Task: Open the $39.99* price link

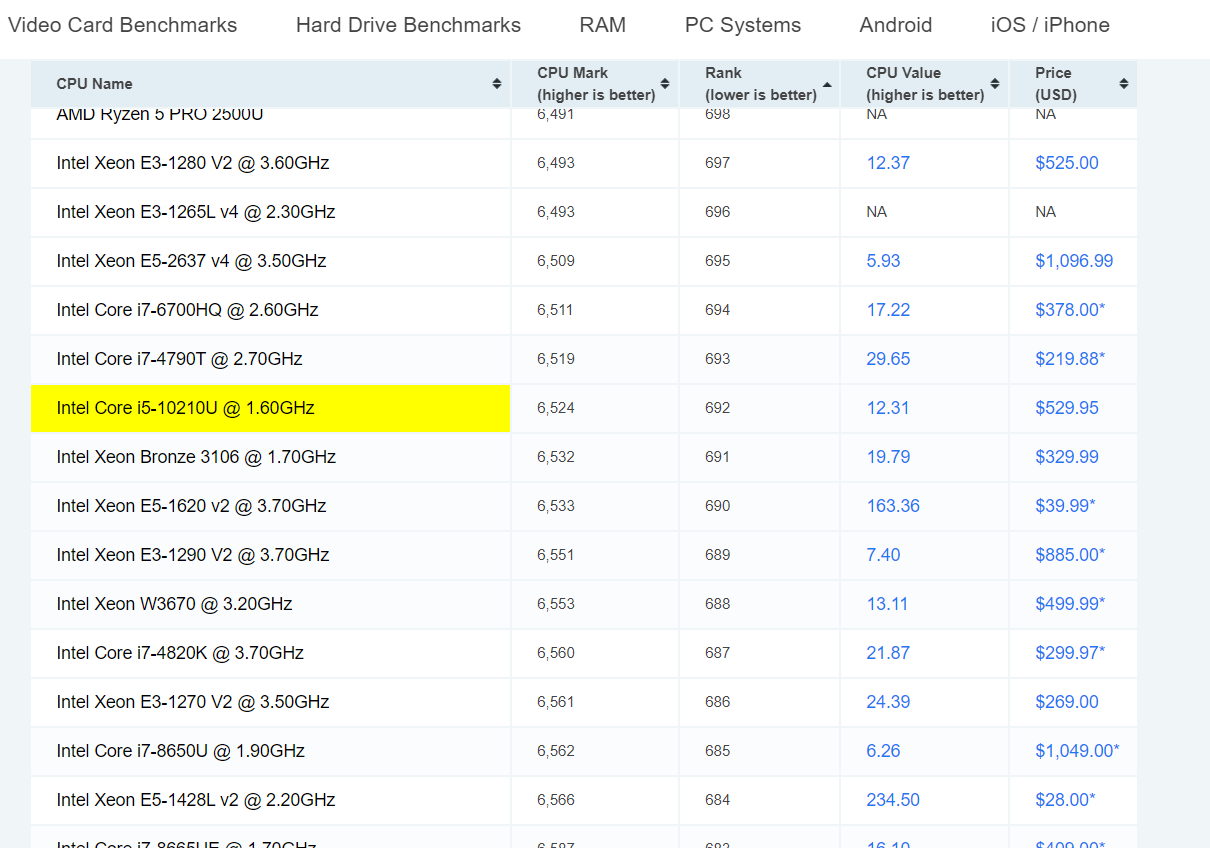Action: (1065, 506)
